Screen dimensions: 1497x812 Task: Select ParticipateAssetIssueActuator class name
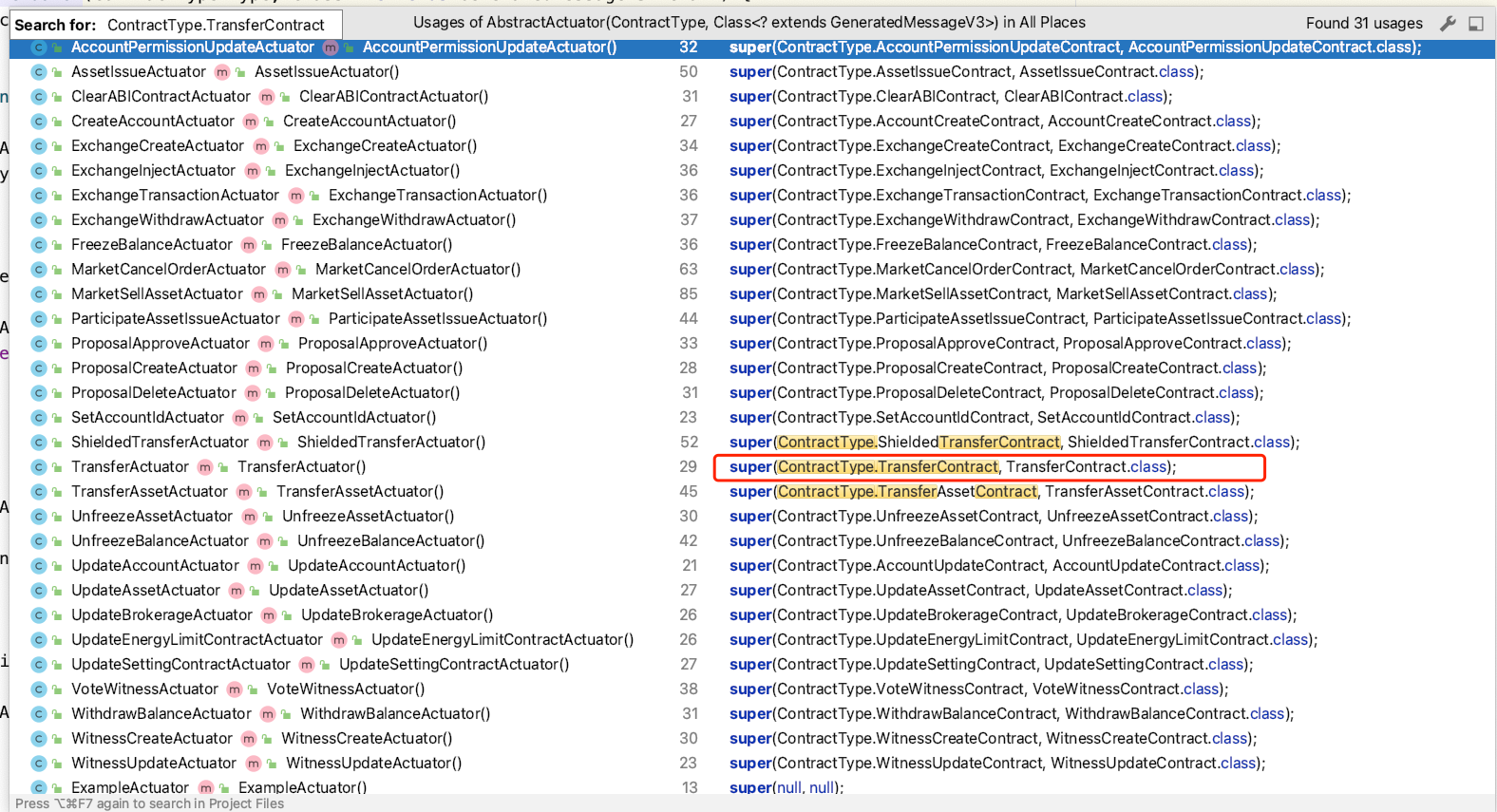click(176, 318)
